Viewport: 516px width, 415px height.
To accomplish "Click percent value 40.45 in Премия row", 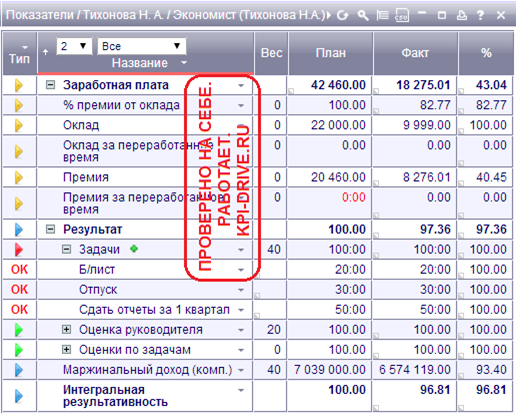I will click(x=491, y=177).
